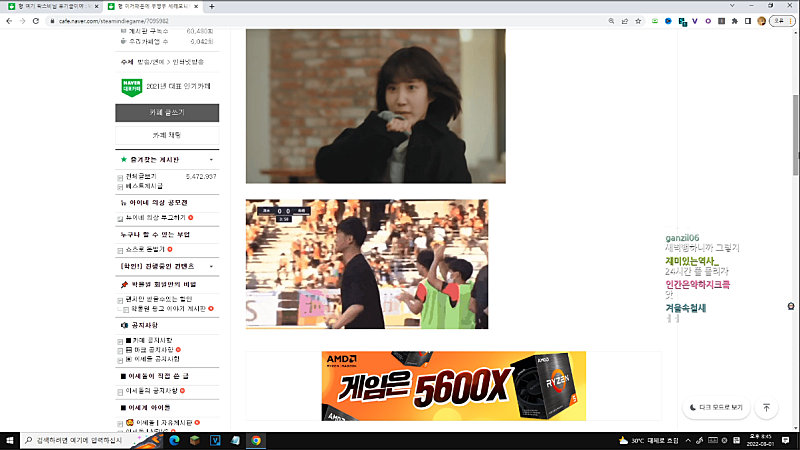Click chat username 재미있는역사_

pos(692,261)
